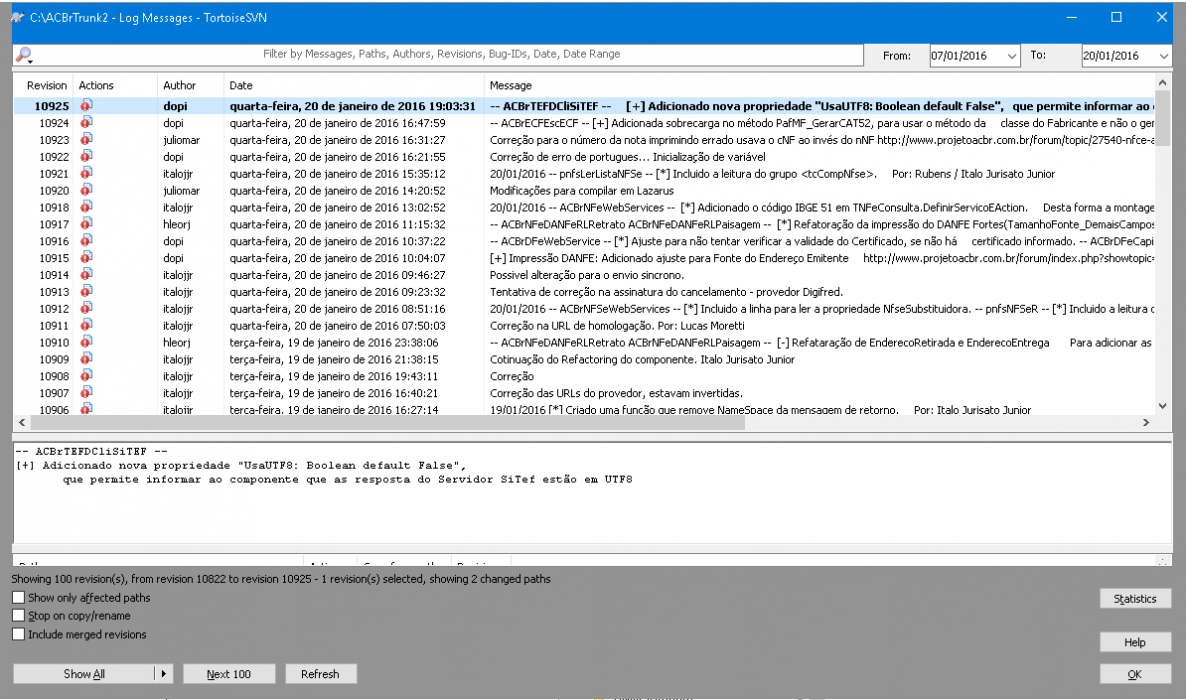Click the horizontal scrollbar left arrow
The height and width of the screenshot is (700, 1186).
click(x=22, y=422)
